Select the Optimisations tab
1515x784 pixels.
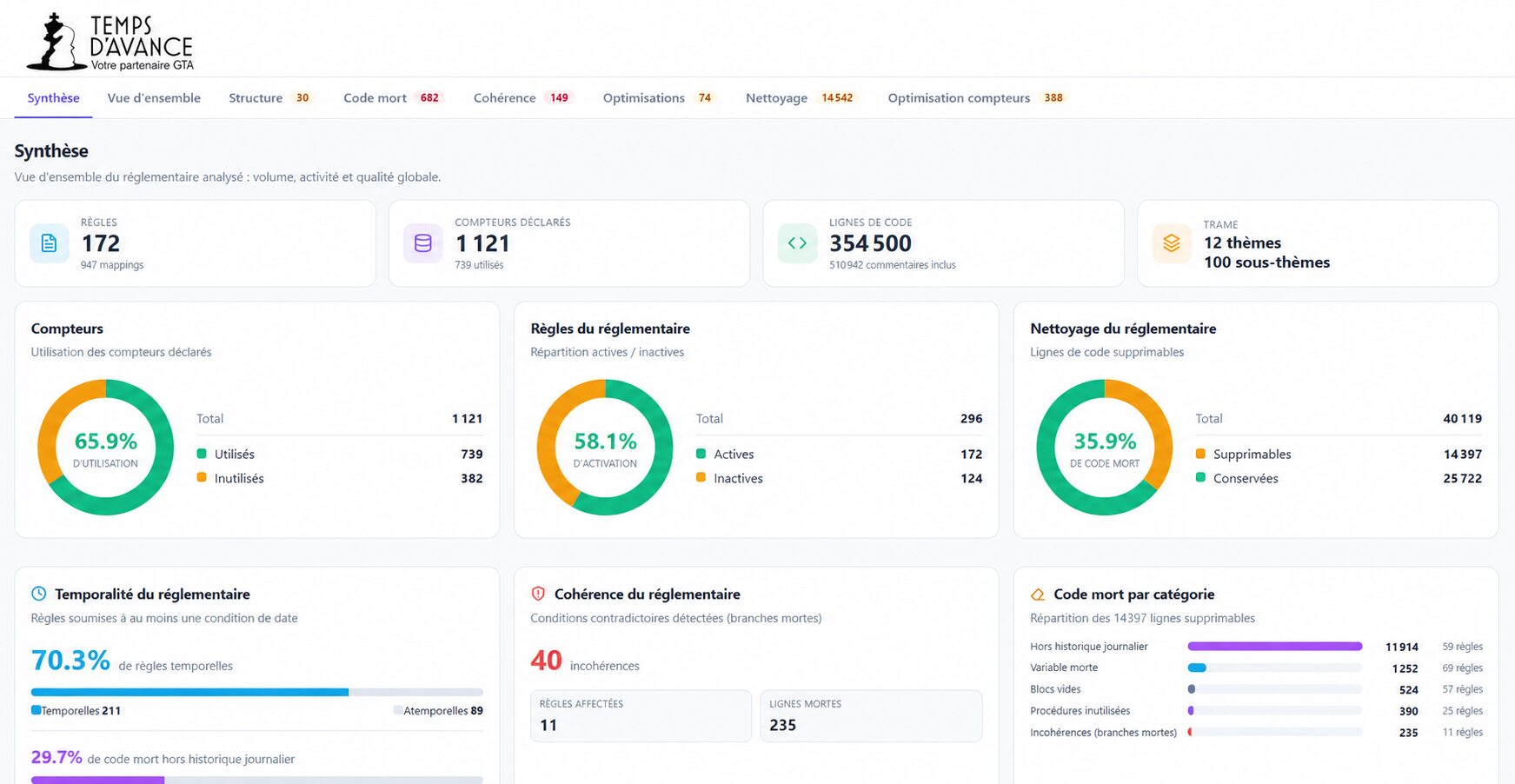coord(660,98)
